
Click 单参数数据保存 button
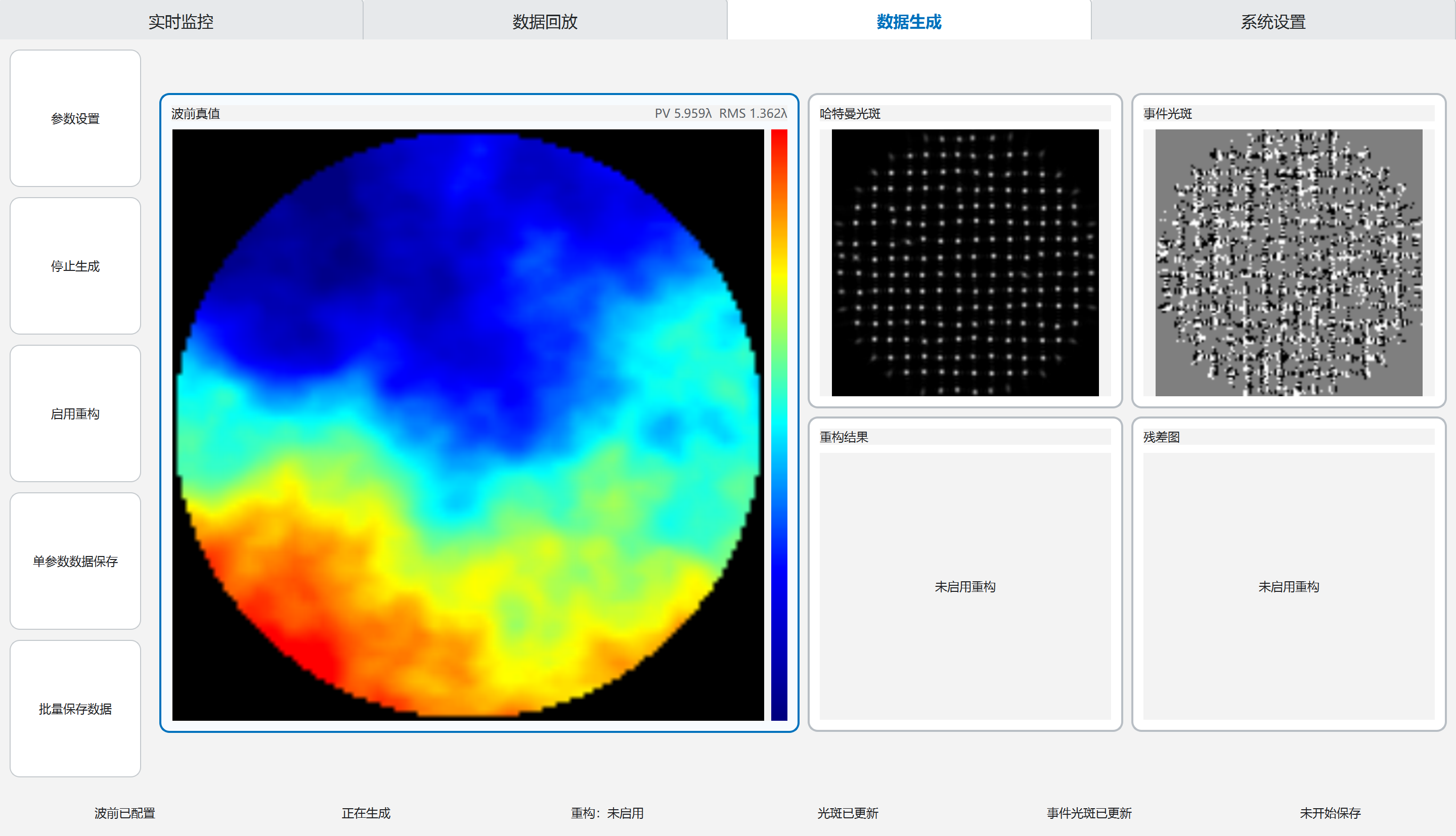click(75, 561)
